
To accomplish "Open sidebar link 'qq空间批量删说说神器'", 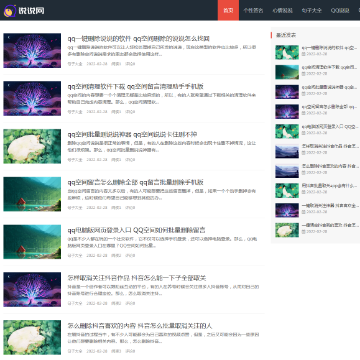I will click(x=330, y=87).
